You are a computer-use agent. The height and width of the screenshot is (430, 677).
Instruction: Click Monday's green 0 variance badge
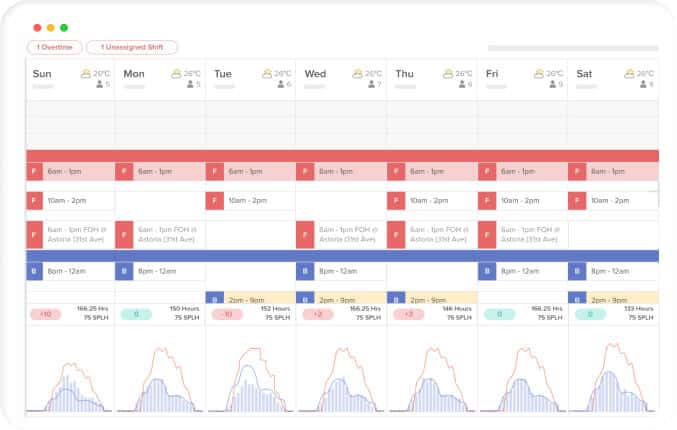coord(136,314)
